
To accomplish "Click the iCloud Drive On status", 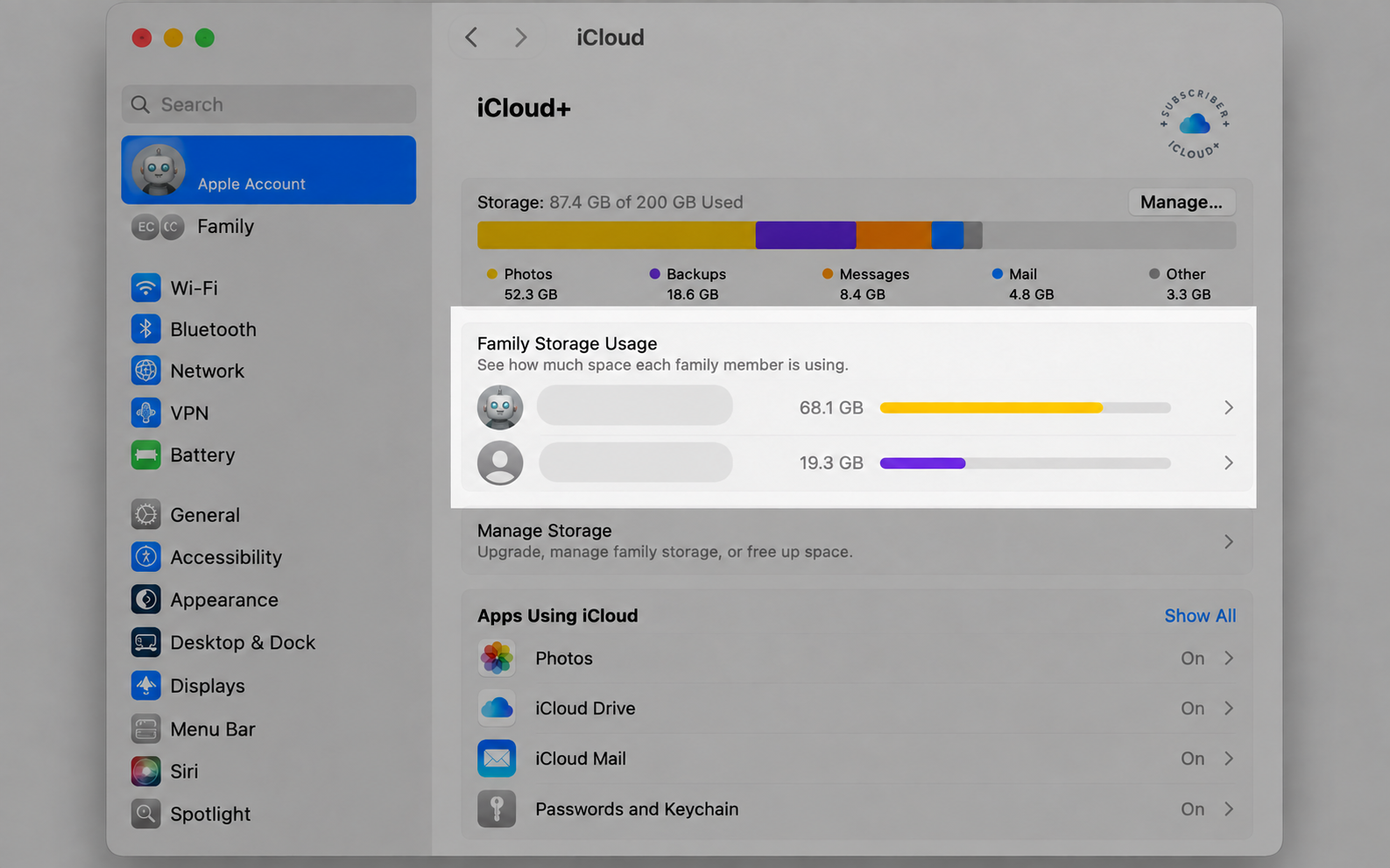I will (1192, 708).
